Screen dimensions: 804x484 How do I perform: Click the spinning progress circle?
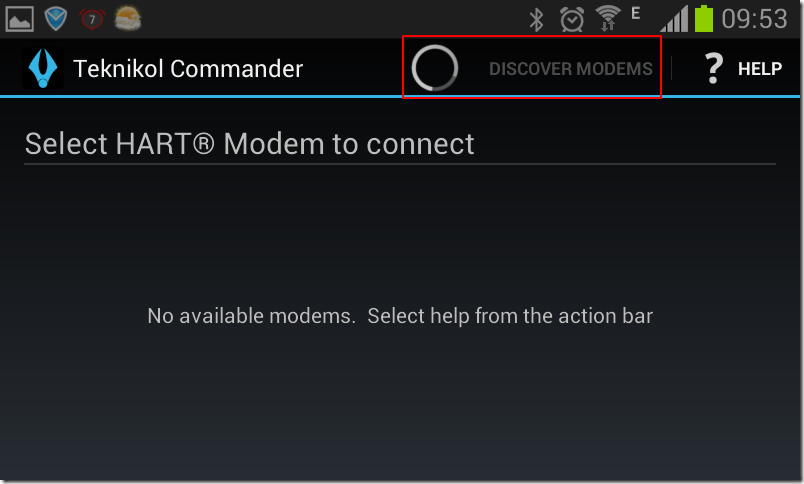[x=435, y=68]
